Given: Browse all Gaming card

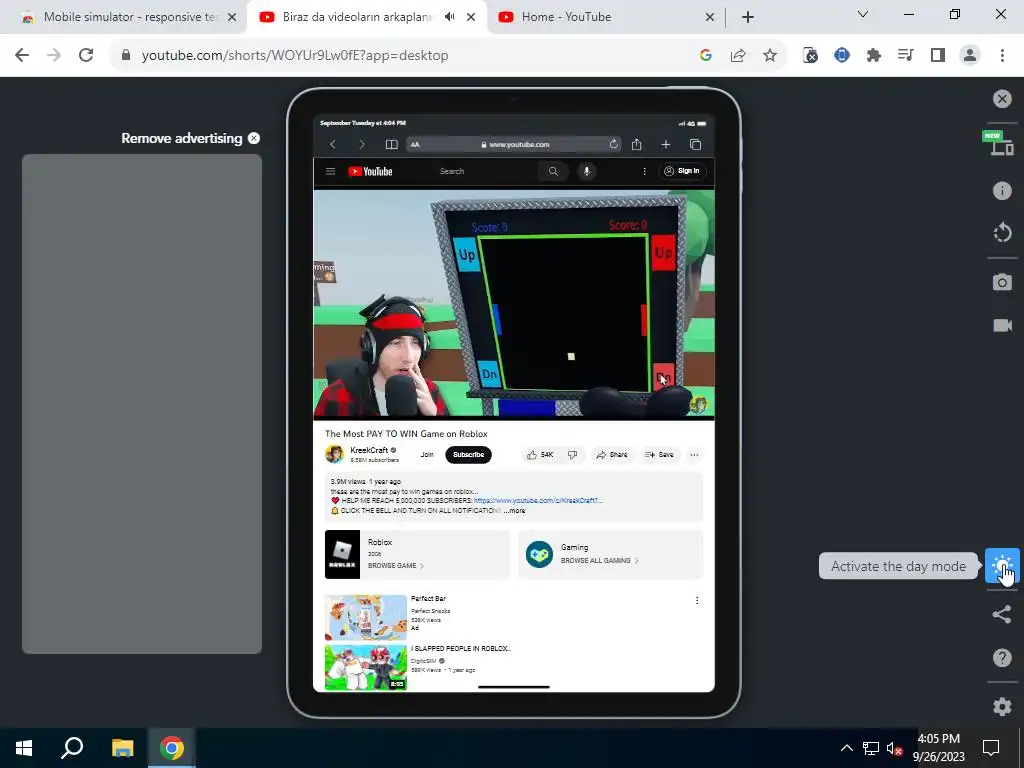Looking at the screenshot, I should click(x=611, y=554).
